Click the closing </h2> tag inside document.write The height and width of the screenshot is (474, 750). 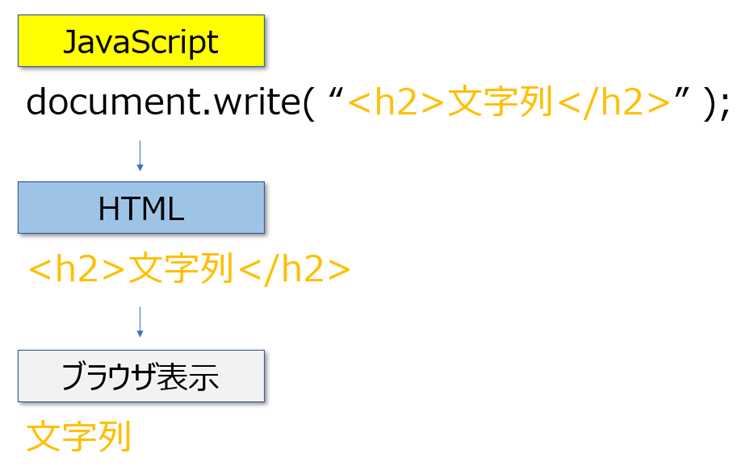pyautogui.click(x=614, y=103)
